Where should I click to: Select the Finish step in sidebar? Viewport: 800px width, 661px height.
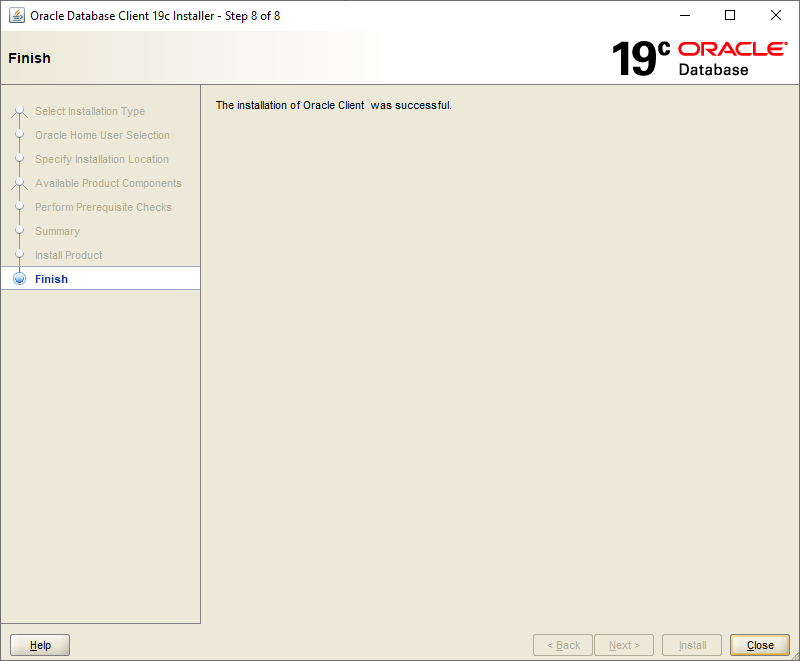tap(101, 278)
